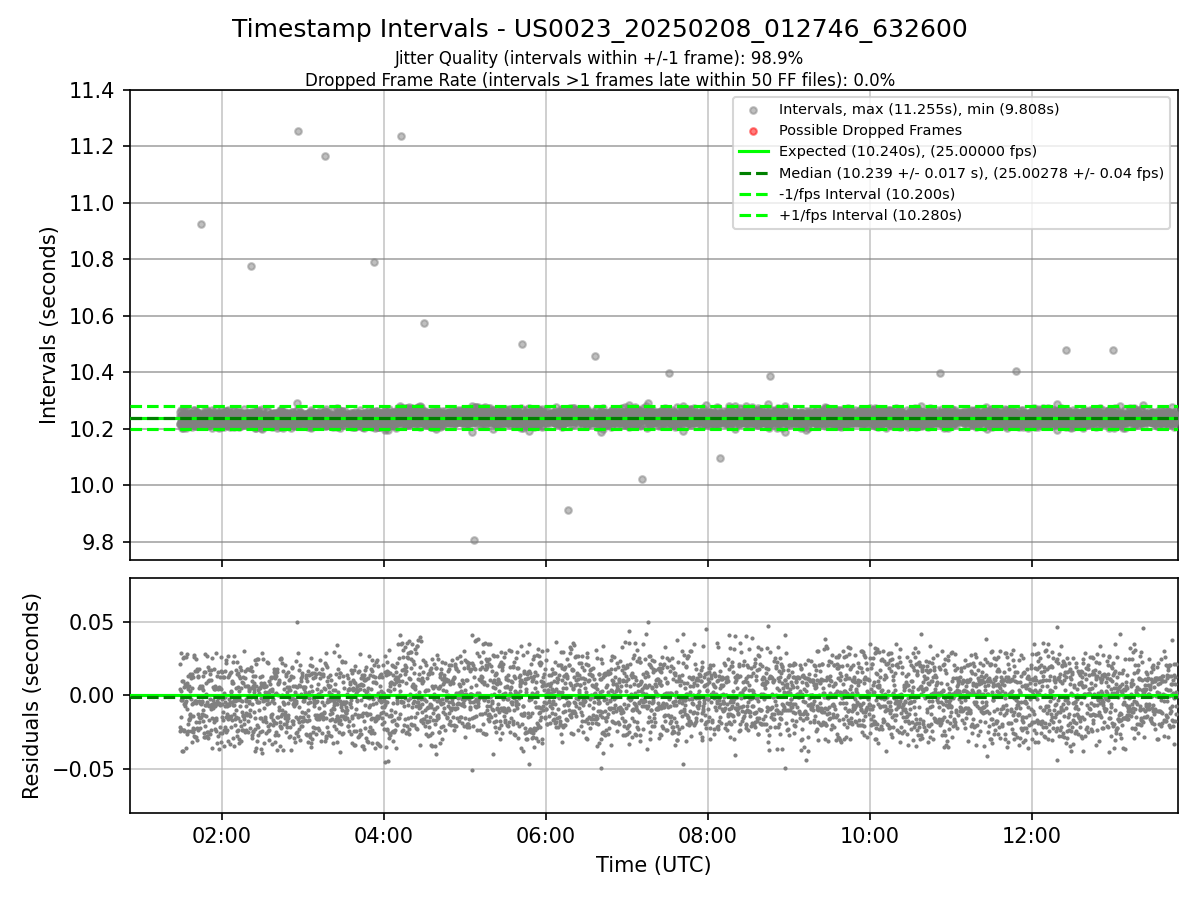
Task: Click the 04:00 x-axis tick label
Action: pos(384,834)
